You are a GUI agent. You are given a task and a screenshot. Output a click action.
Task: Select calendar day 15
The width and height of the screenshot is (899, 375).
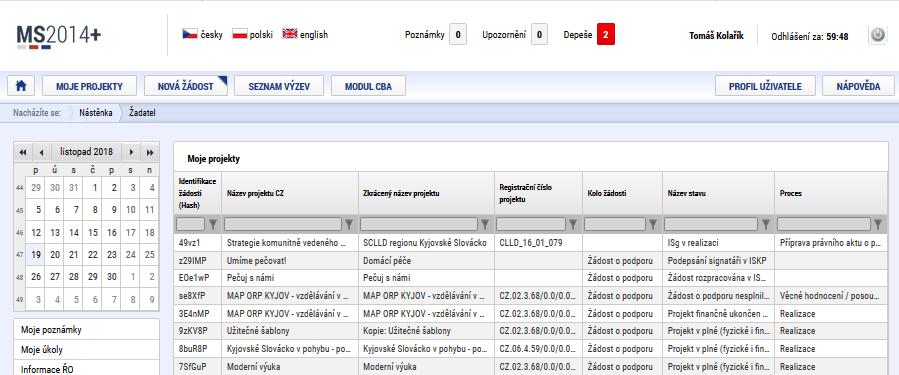click(92, 232)
